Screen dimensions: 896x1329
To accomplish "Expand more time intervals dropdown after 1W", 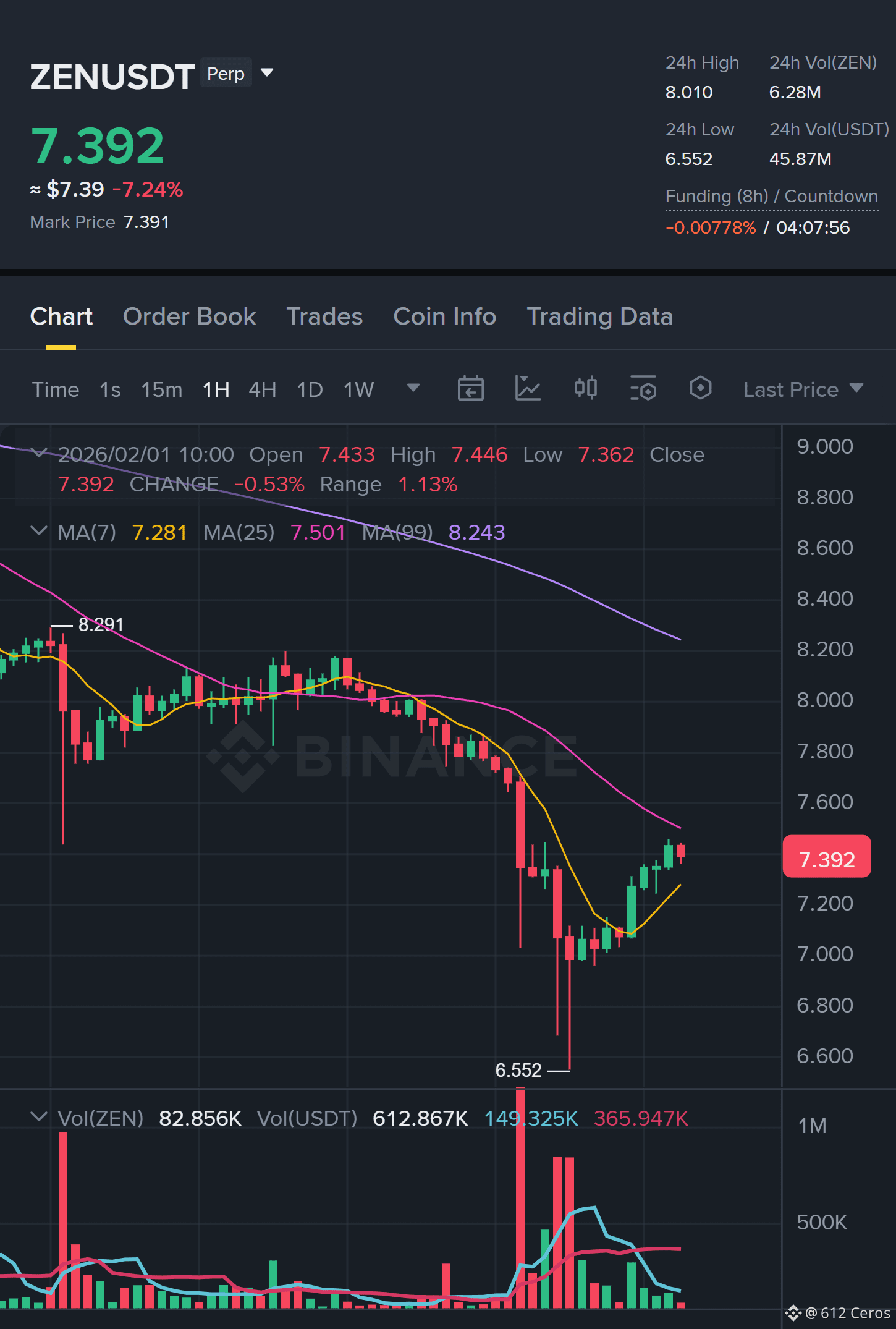I will click(413, 388).
